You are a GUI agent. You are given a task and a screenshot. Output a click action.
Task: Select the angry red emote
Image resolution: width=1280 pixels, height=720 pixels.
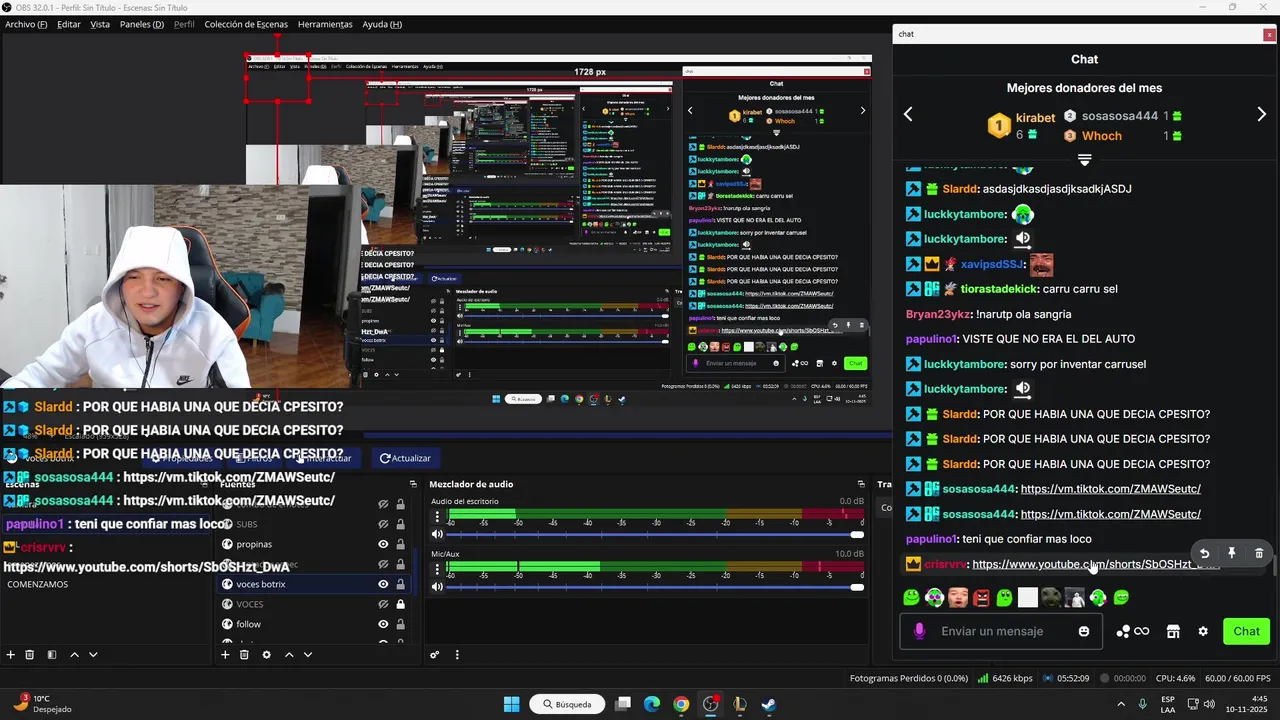(x=981, y=598)
